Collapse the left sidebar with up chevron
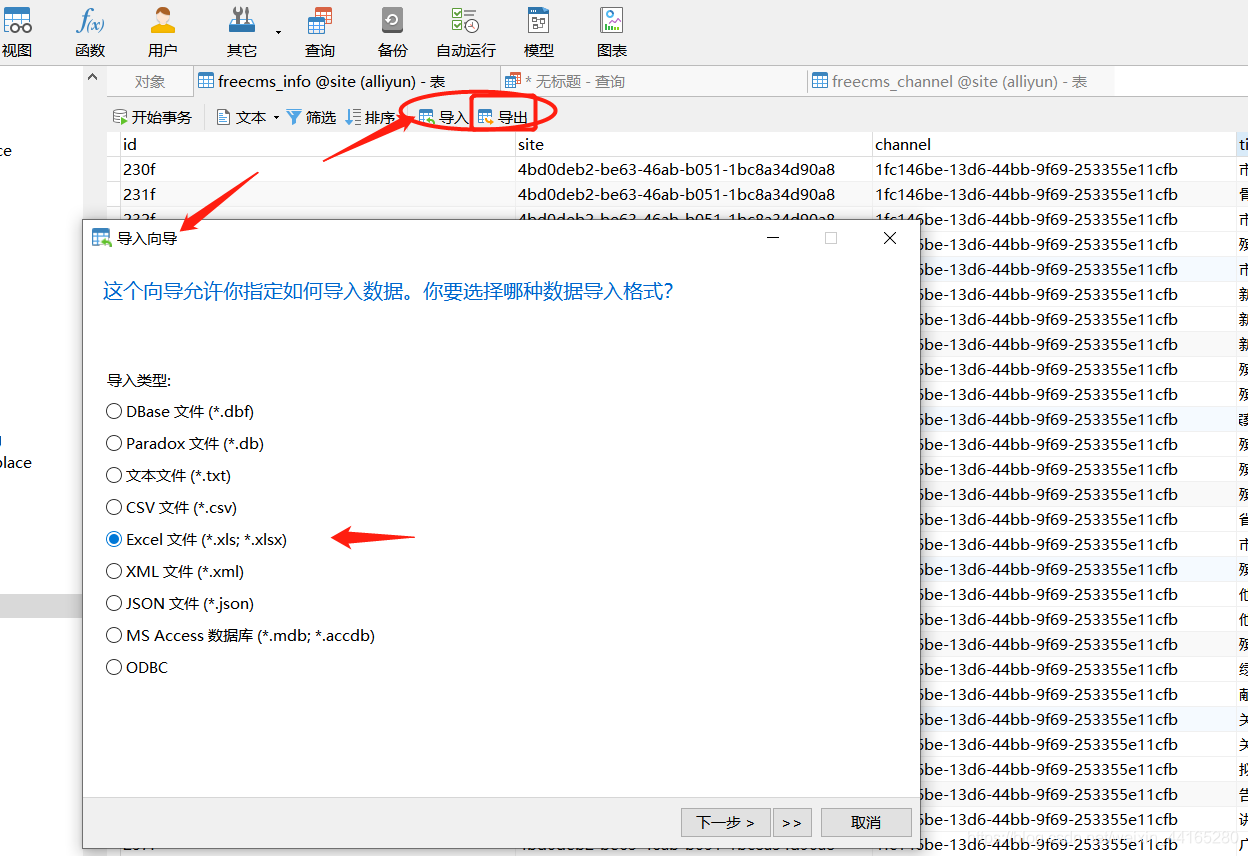Image resolution: width=1248 pixels, height=856 pixels. tap(93, 77)
